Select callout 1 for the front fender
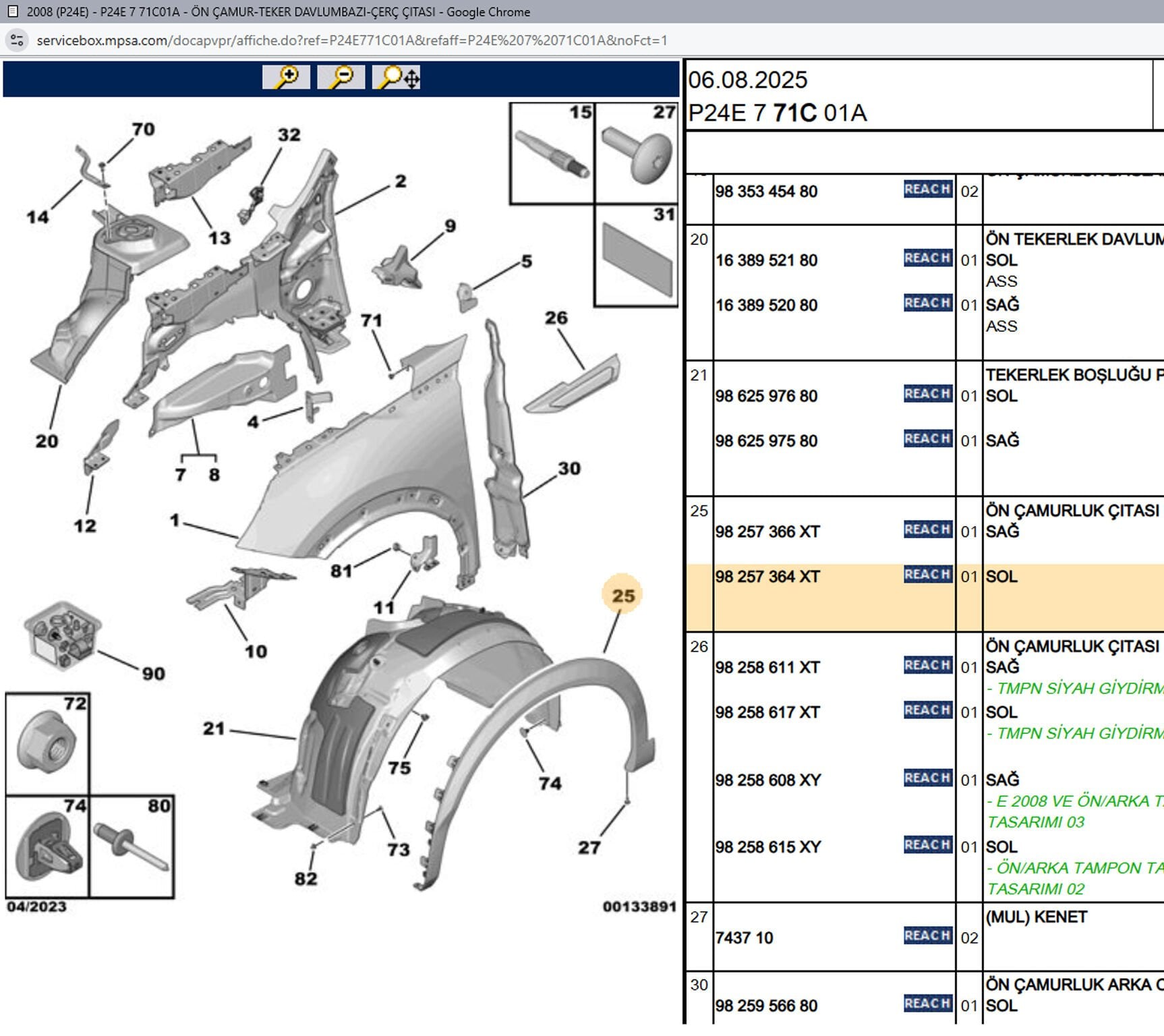Viewport: 1164px width, 1036px height. (x=175, y=520)
